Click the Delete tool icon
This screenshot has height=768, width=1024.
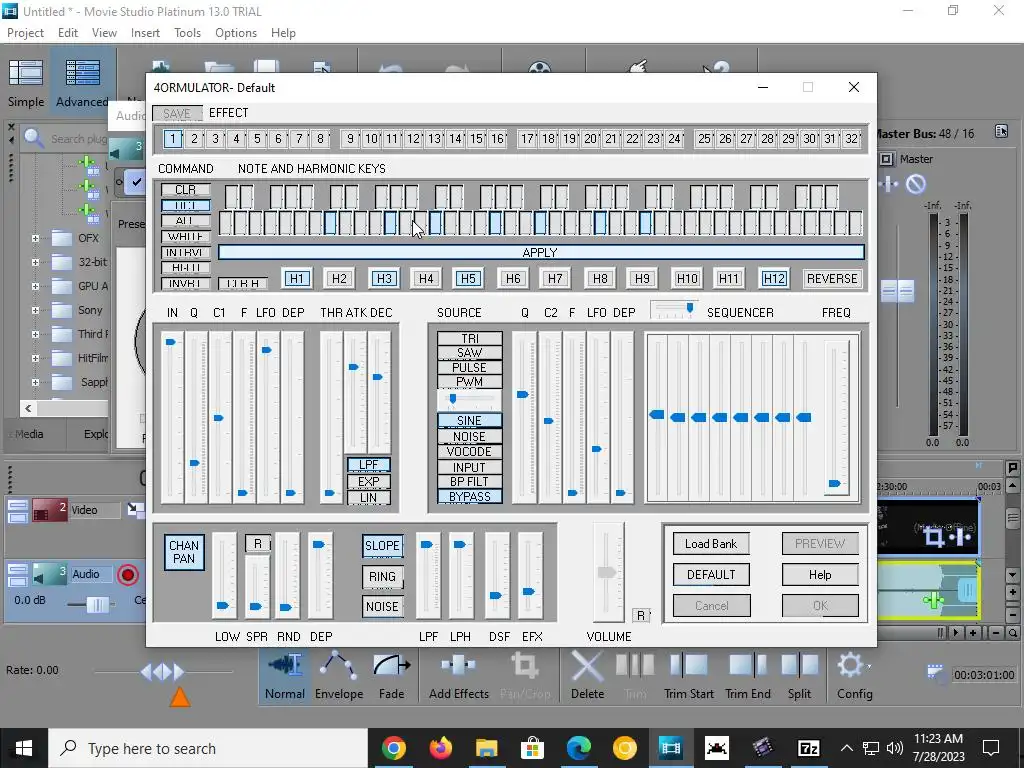[587, 667]
